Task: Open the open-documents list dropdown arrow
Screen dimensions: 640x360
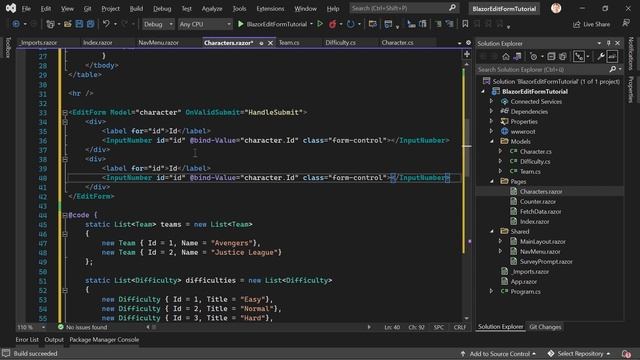Action: [x=459, y=43]
